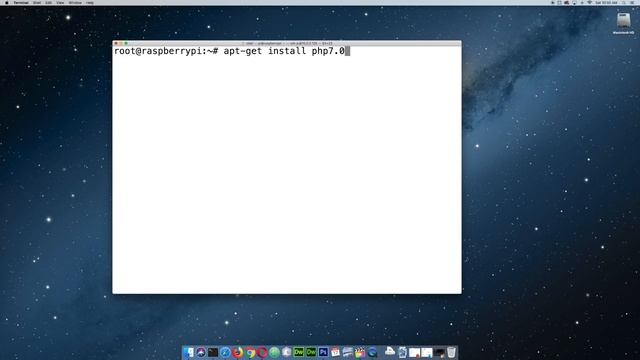
Task: Zoom the Terminal window with green button
Action: click(x=126, y=43)
